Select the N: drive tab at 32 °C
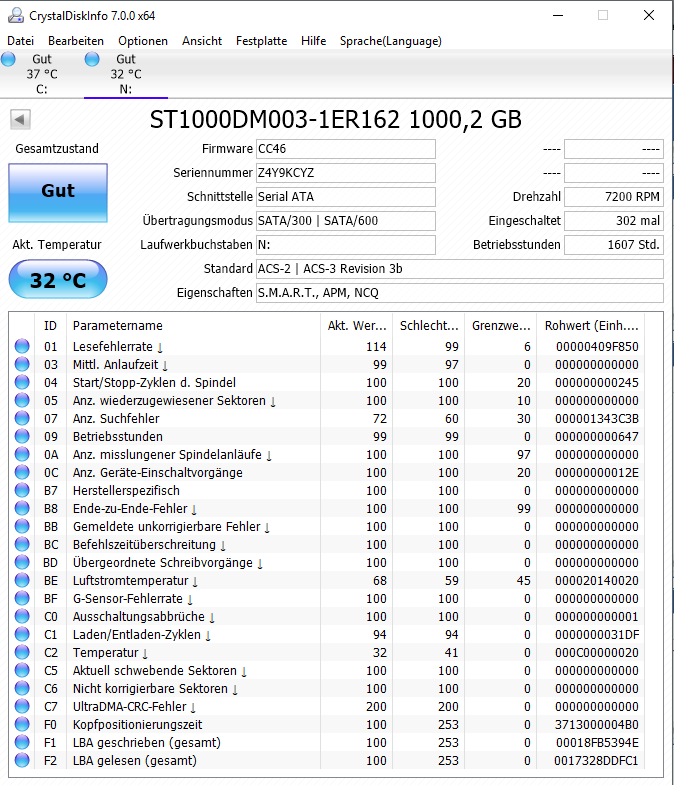The height and width of the screenshot is (785, 674). pos(126,74)
